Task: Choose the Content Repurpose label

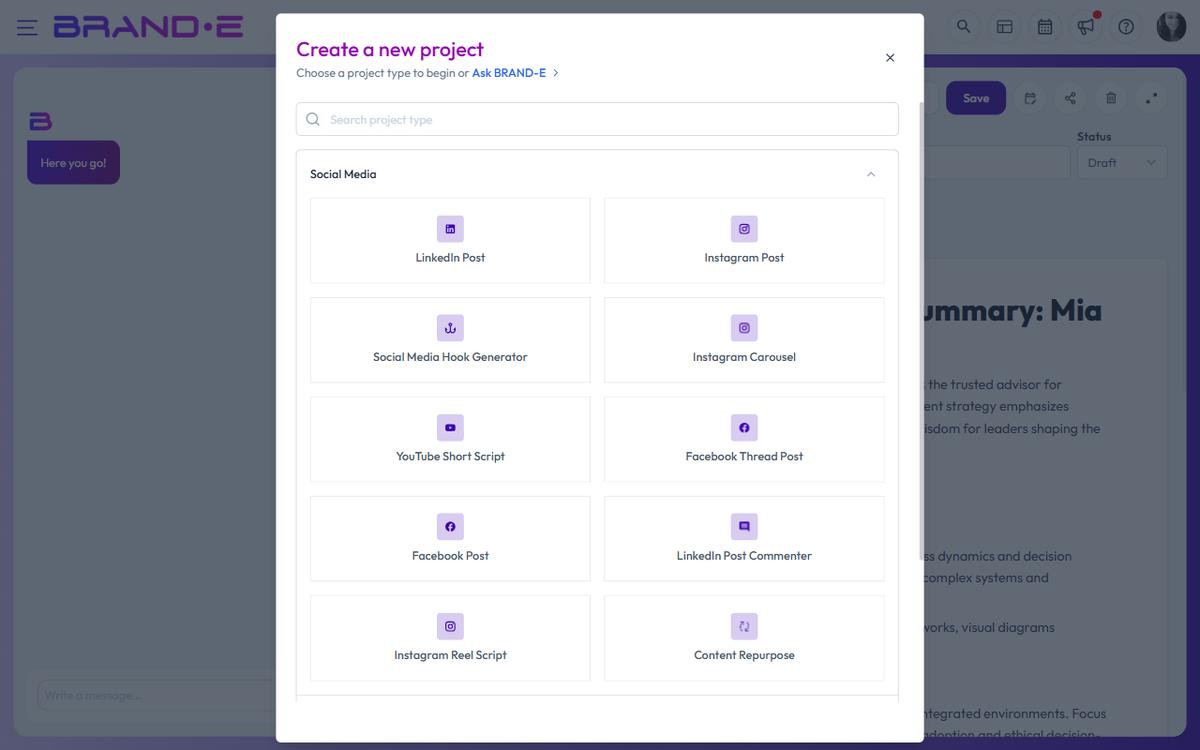Action: pos(744,655)
